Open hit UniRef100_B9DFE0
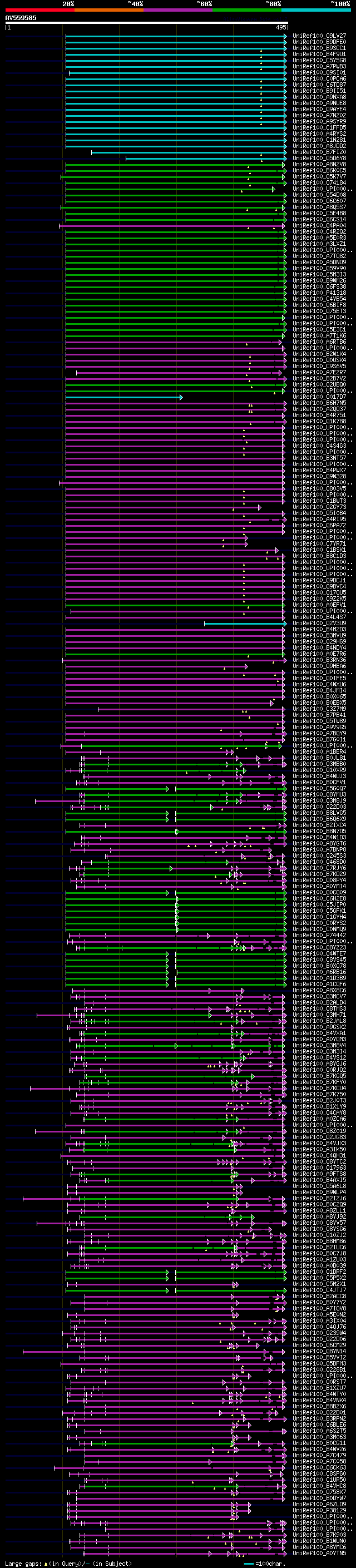 319,42
